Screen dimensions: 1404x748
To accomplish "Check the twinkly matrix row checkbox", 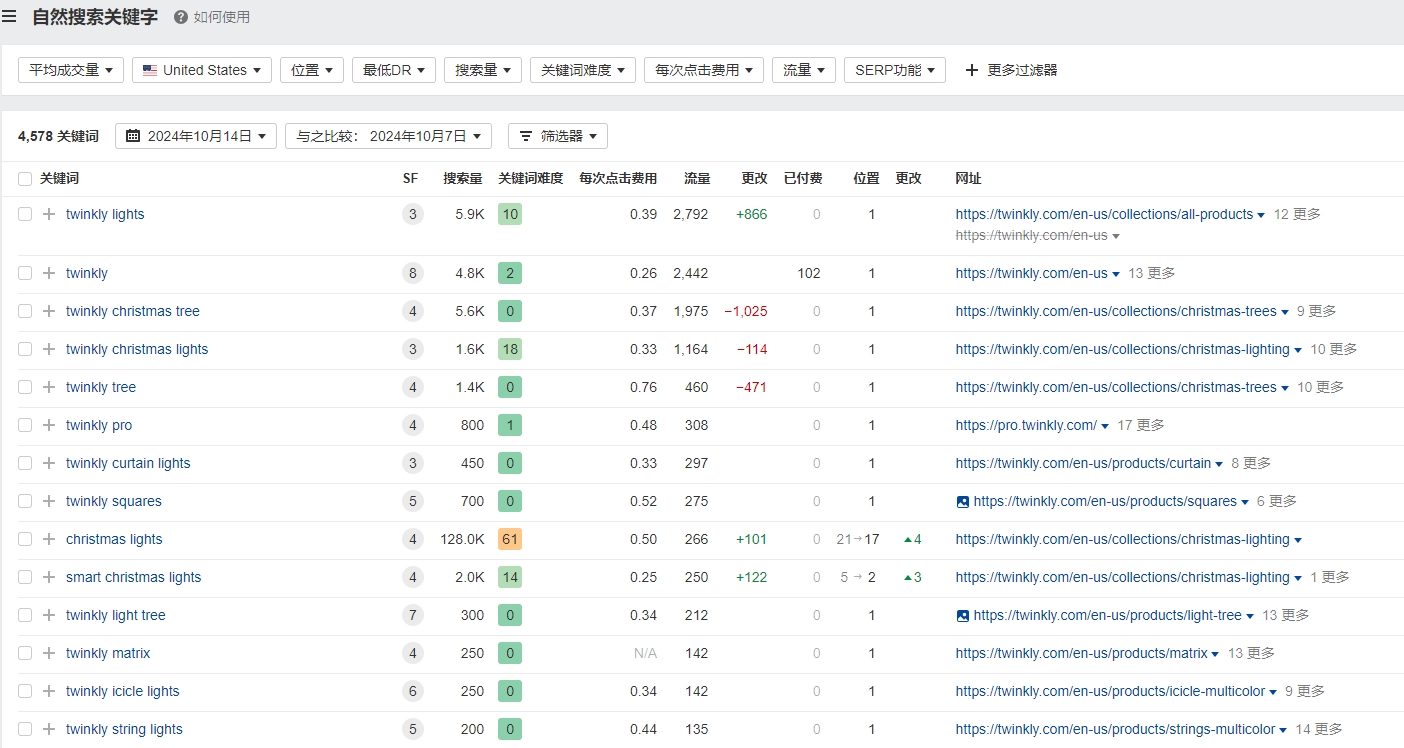I will 25,653.
